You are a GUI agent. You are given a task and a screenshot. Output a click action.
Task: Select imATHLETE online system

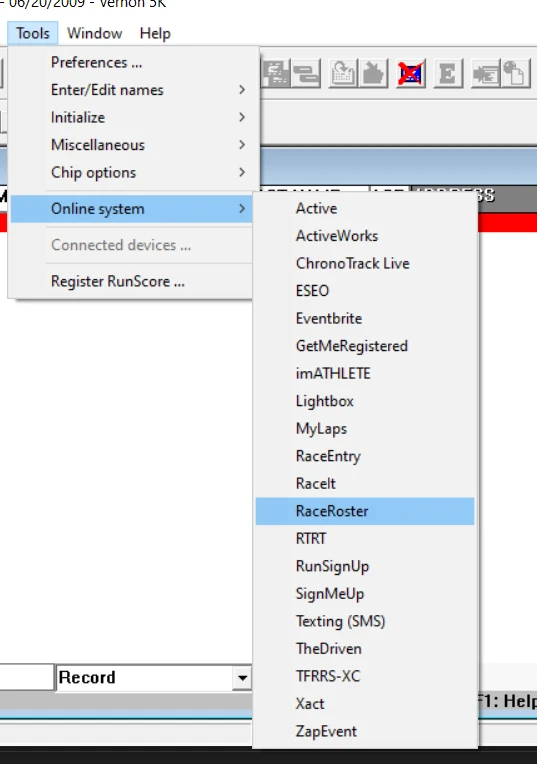tap(365, 373)
